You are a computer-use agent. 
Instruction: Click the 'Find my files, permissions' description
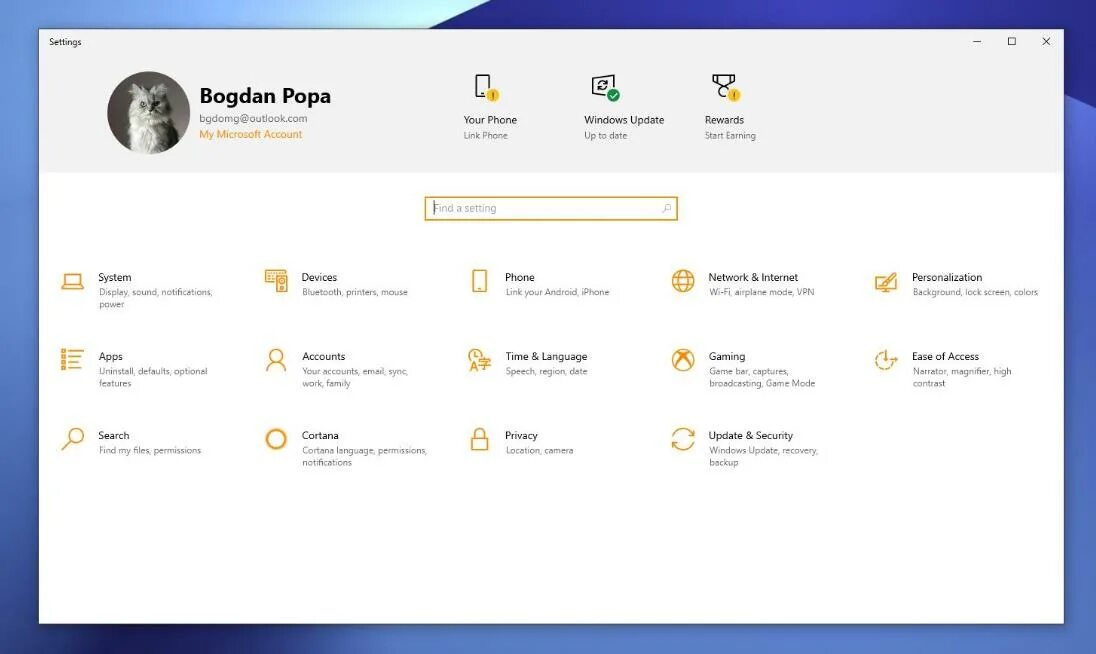(x=150, y=450)
